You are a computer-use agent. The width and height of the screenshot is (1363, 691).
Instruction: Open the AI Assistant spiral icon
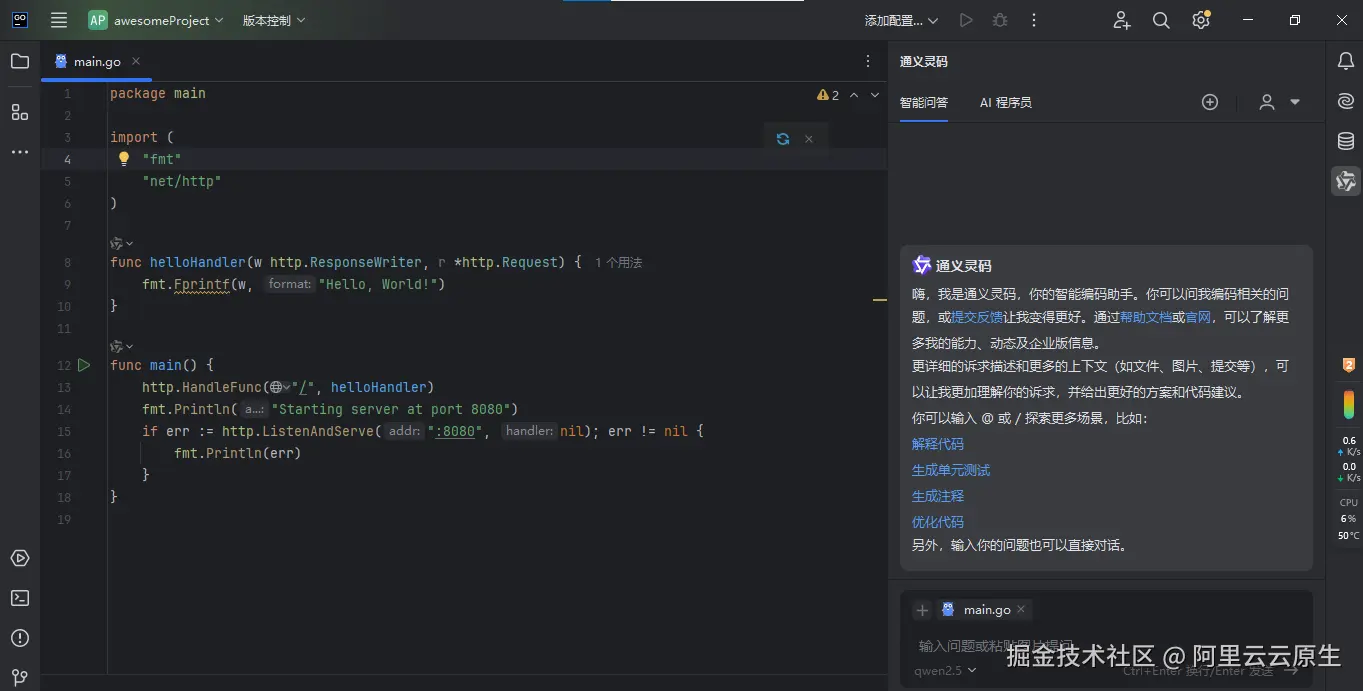coord(1346,101)
